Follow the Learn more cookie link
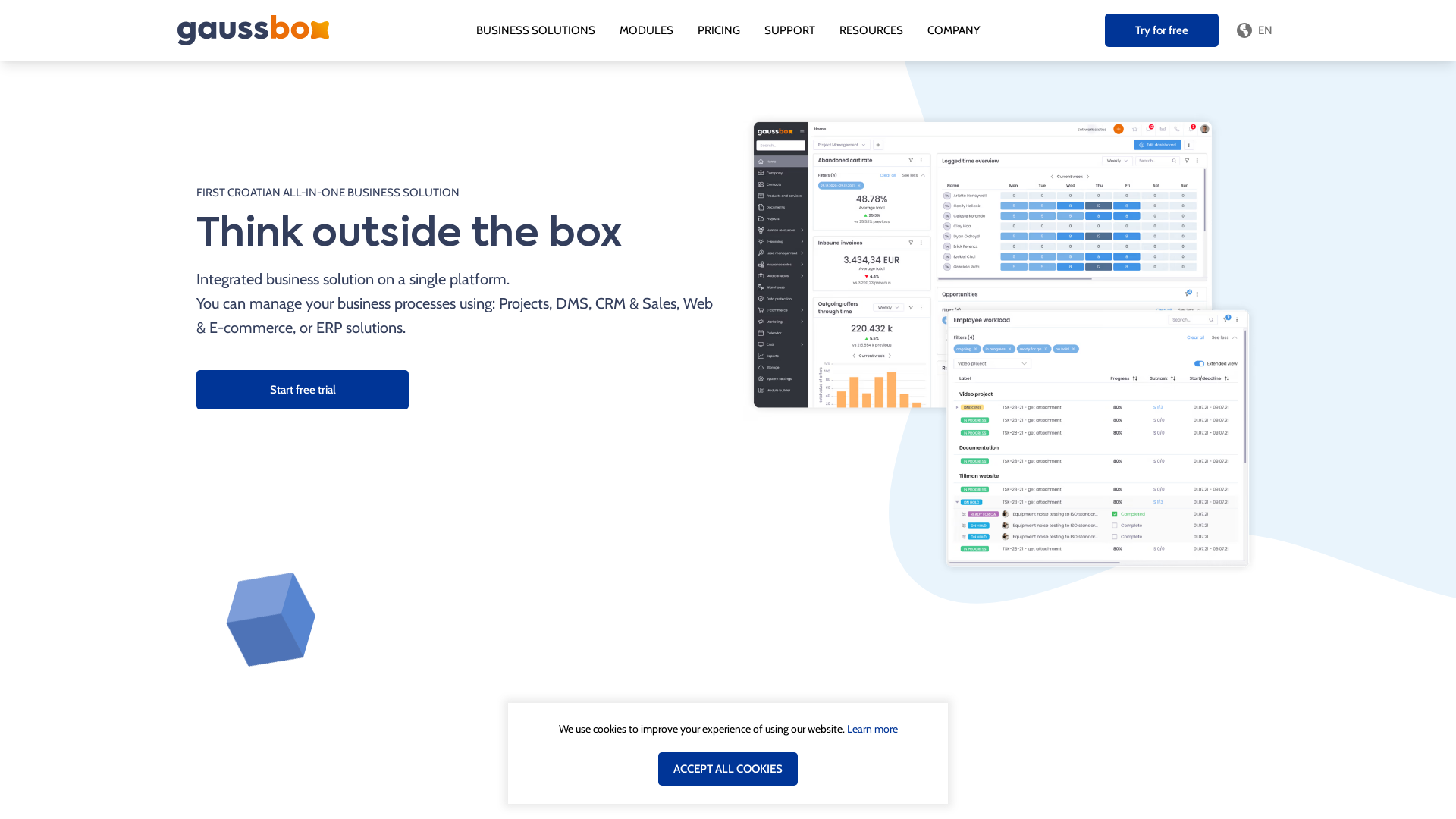The image size is (1456, 819). [872, 729]
